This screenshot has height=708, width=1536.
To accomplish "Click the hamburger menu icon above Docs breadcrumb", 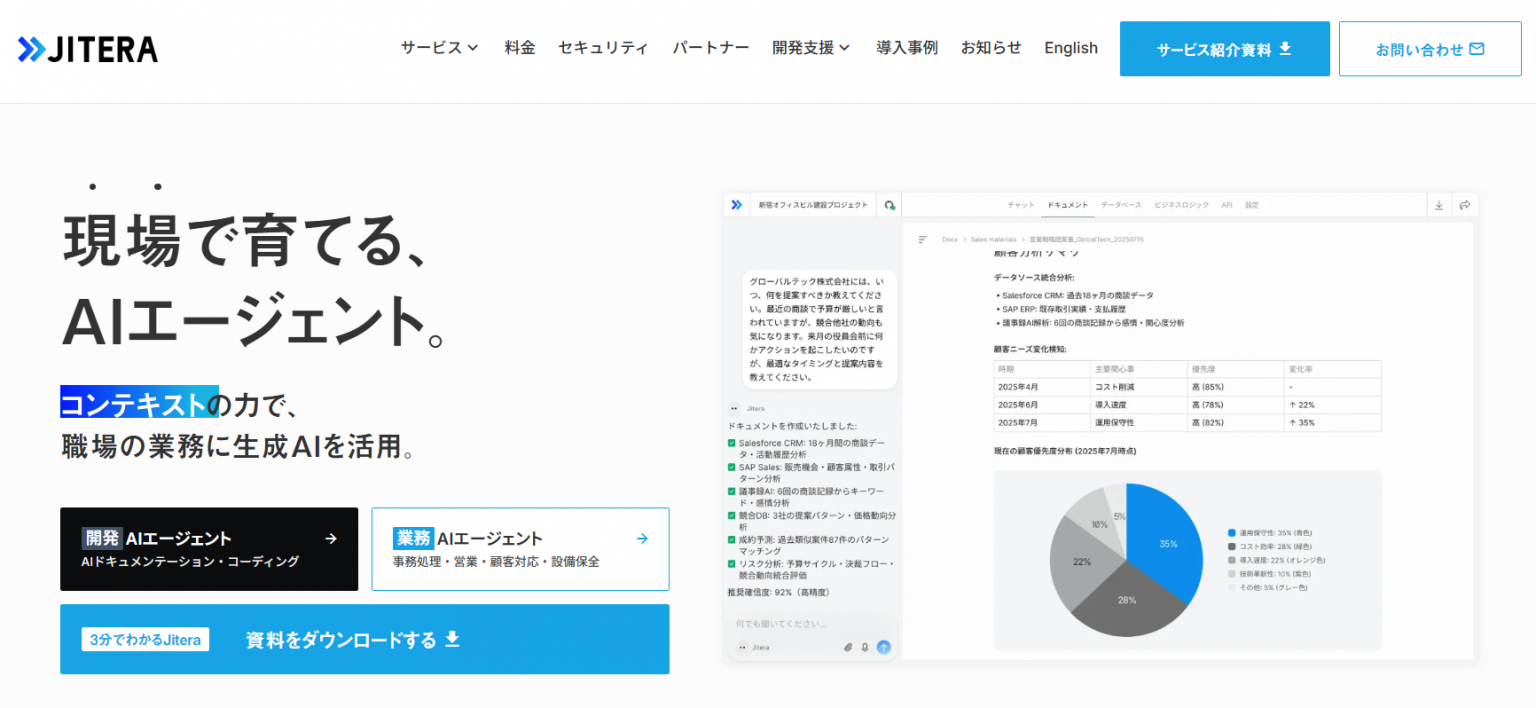I will point(922,239).
